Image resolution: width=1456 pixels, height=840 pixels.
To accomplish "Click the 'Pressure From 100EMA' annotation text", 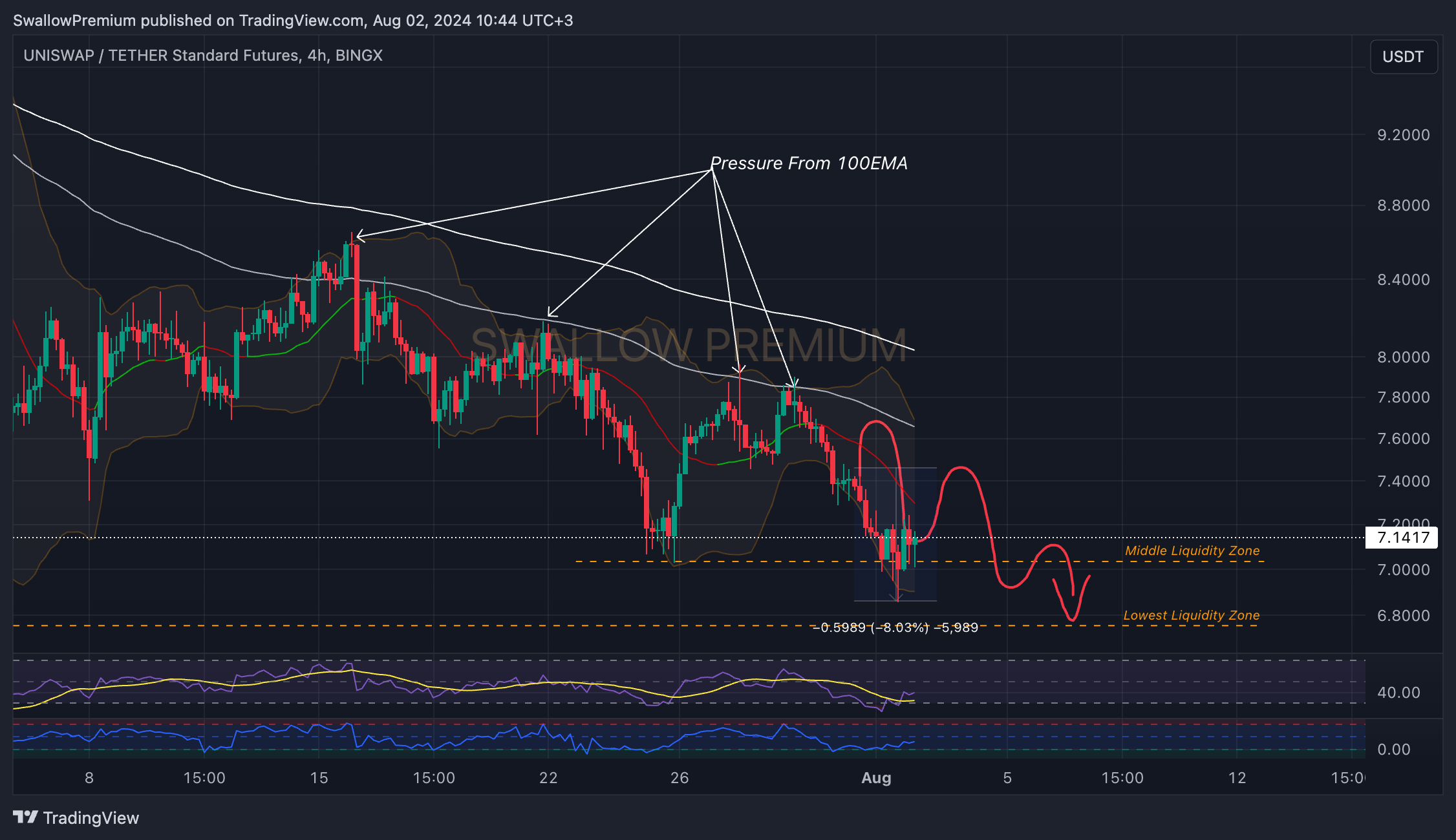I will coord(809,163).
